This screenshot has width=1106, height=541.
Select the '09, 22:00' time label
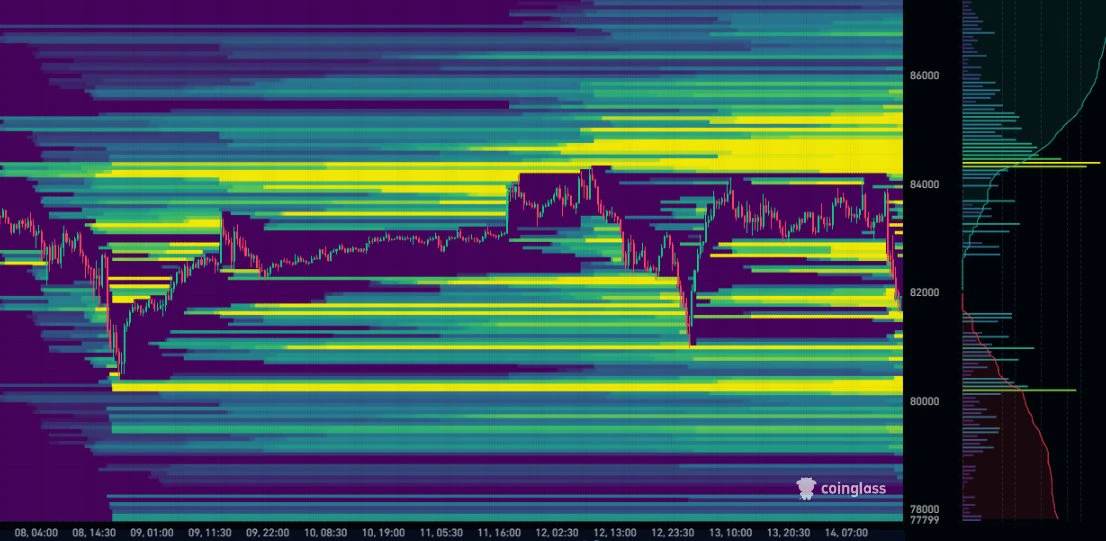tap(268, 533)
